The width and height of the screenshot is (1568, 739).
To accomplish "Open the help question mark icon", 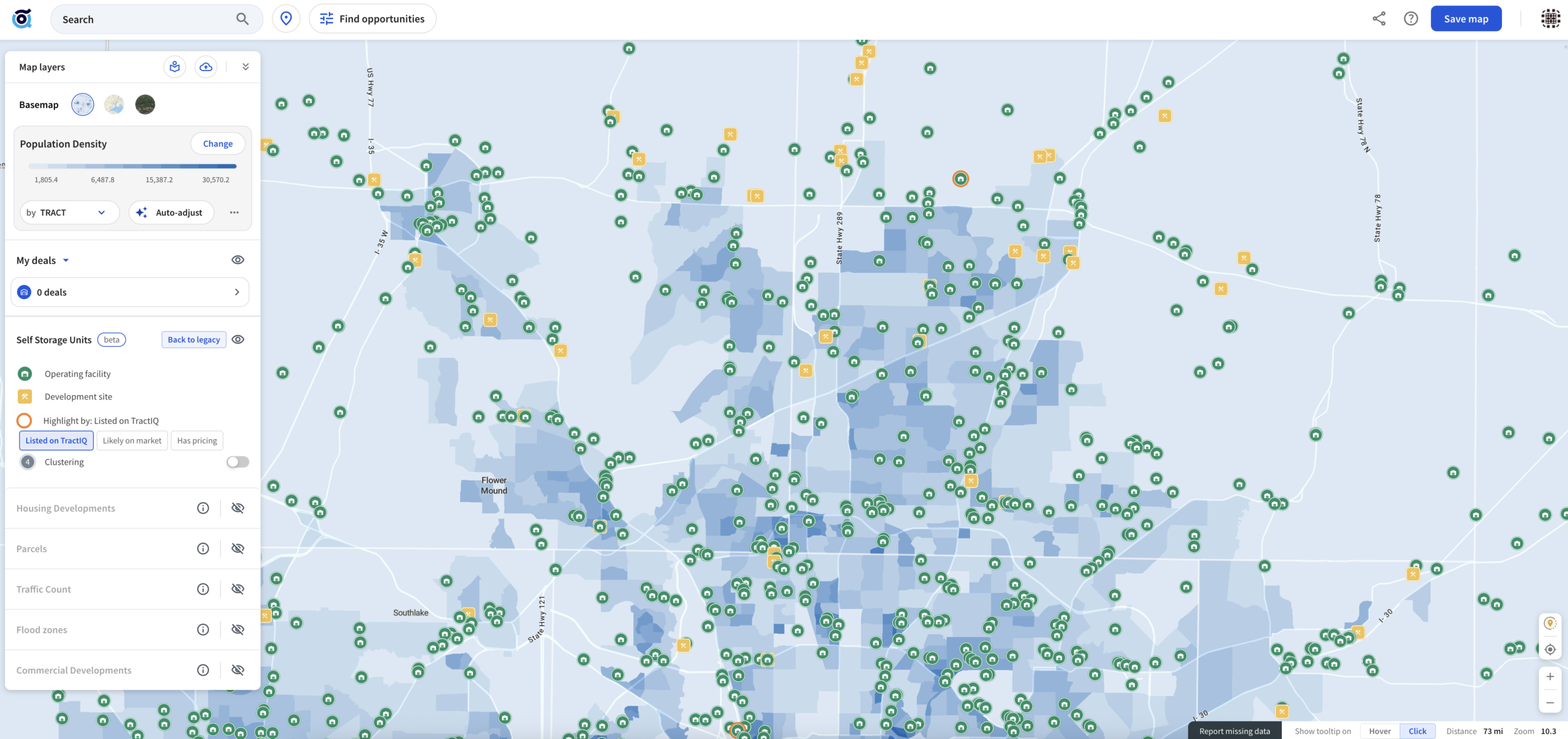I will coord(1411,19).
